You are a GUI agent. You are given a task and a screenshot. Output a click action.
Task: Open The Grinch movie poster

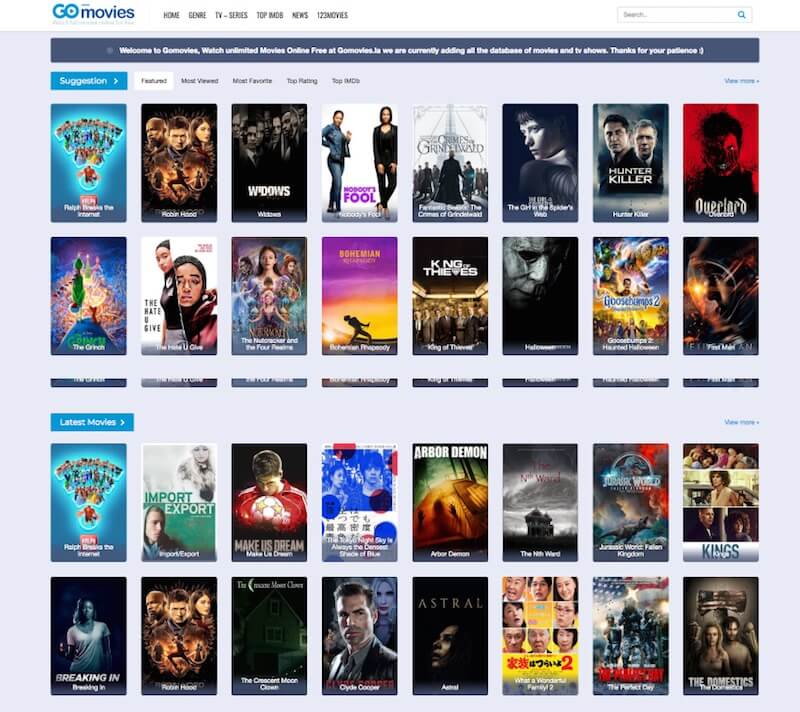click(89, 296)
